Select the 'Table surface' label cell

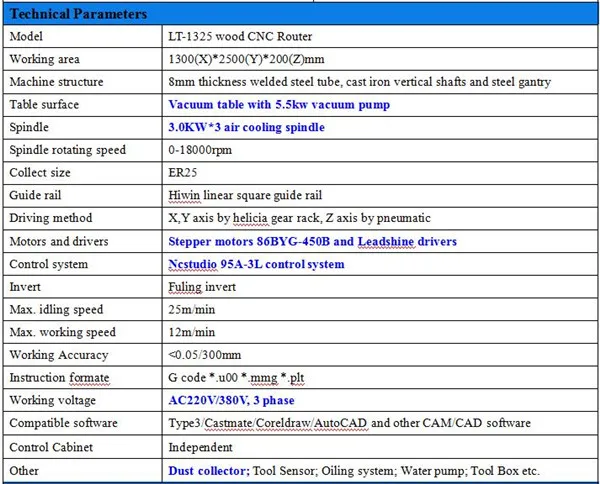click(83, 104)
